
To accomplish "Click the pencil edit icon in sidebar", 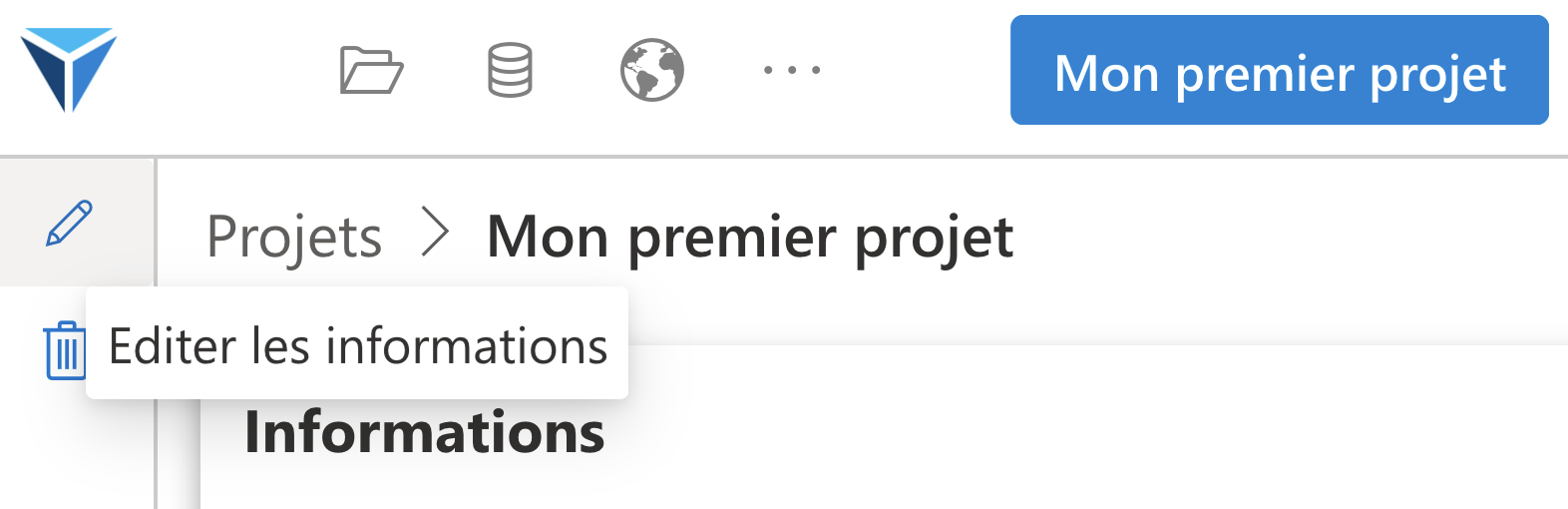I will tap(70, 223).
